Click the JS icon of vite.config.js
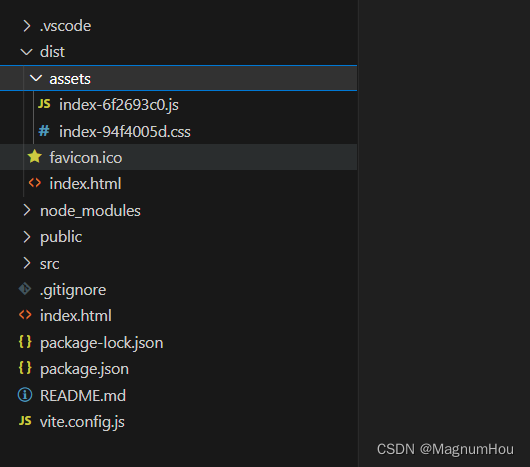 pyautogui.click(x=25, y=421)
